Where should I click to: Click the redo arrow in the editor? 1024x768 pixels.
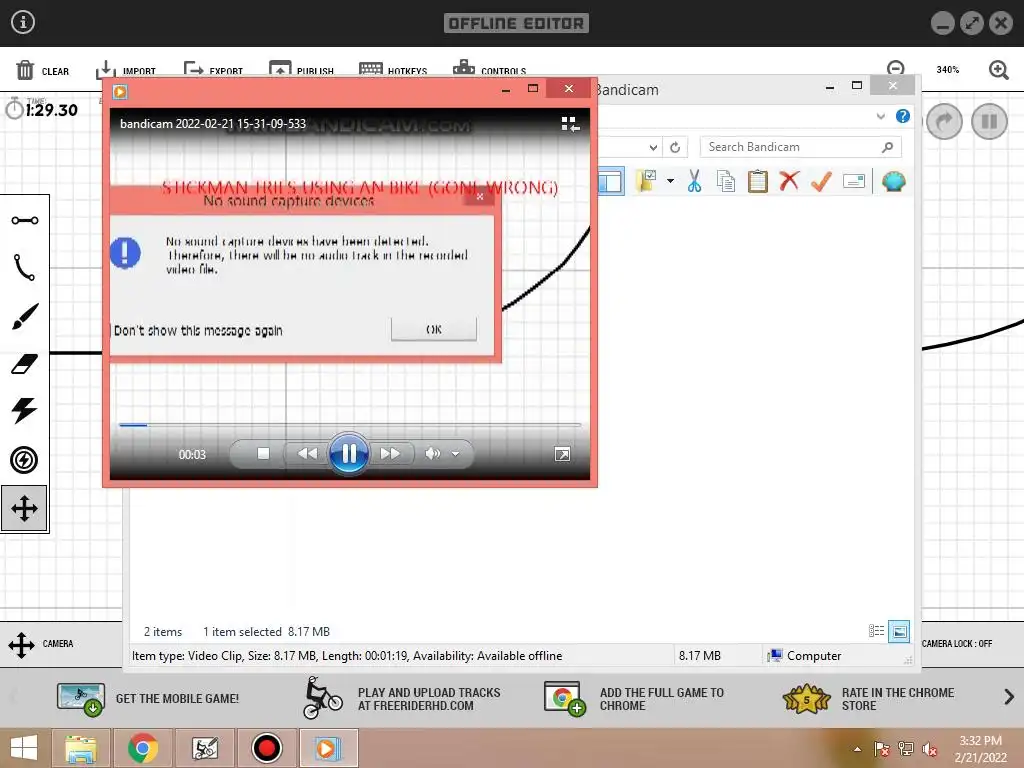pos(944,121)
